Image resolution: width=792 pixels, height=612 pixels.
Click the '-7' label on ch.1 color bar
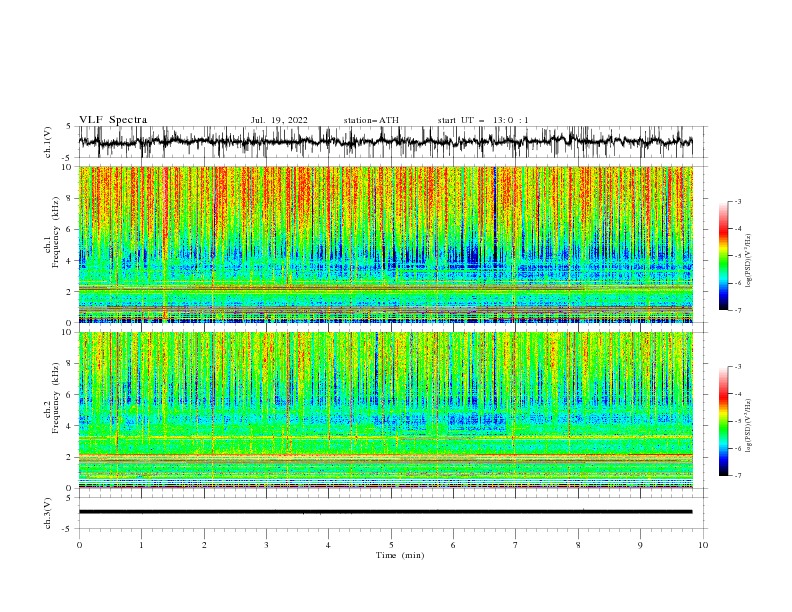click(x=738, y=310)
